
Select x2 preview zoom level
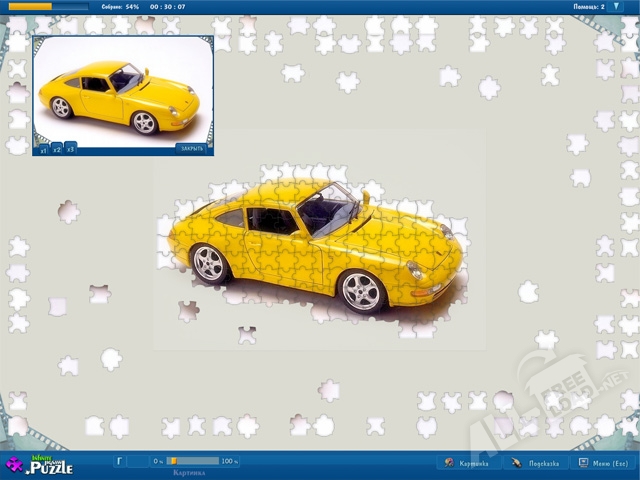[57, 149]
